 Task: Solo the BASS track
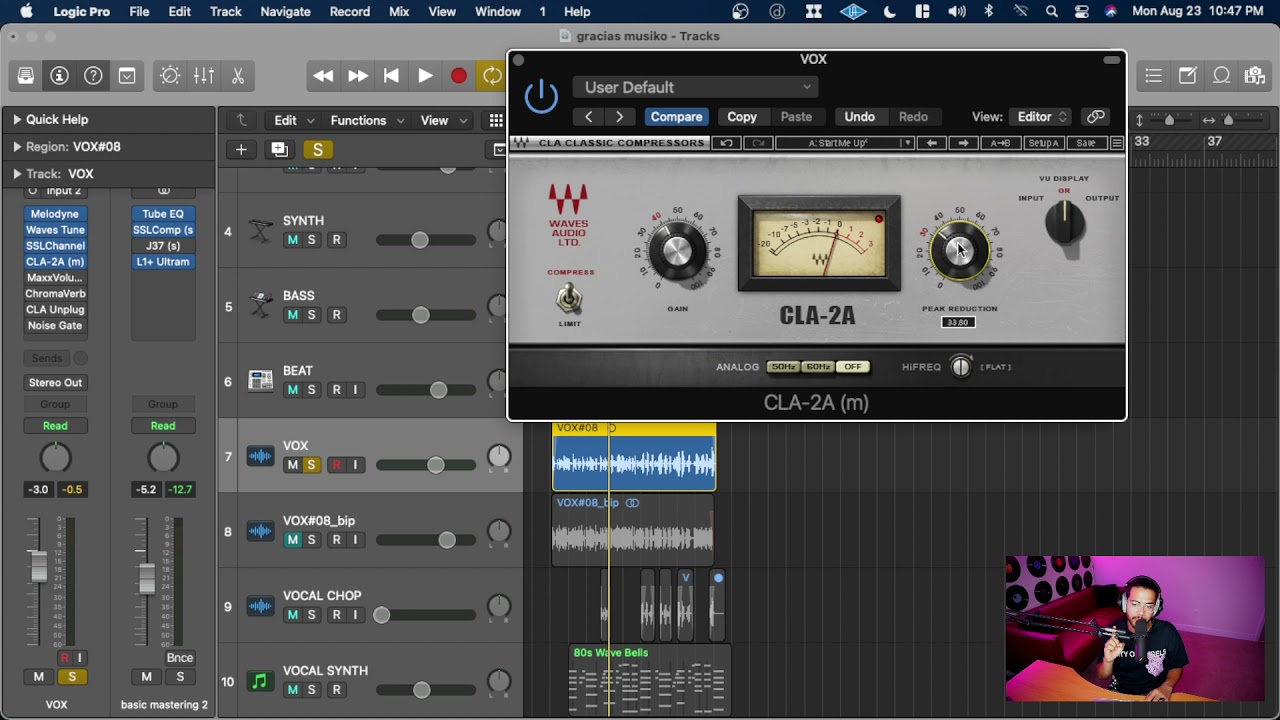pos(311,315)
